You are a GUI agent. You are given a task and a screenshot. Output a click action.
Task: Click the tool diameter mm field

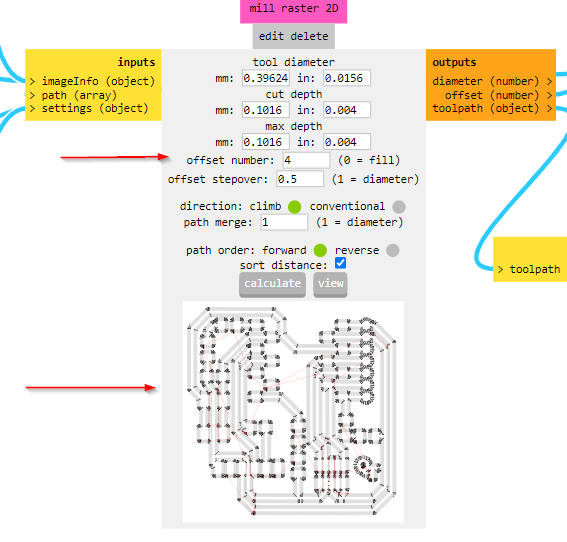pos(266,78)
